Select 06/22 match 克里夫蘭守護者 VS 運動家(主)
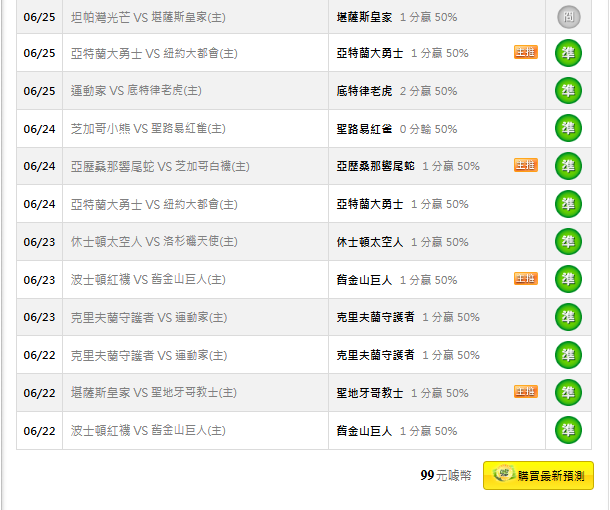The width and height of the screenshot is (610, 510). [149, 355]
